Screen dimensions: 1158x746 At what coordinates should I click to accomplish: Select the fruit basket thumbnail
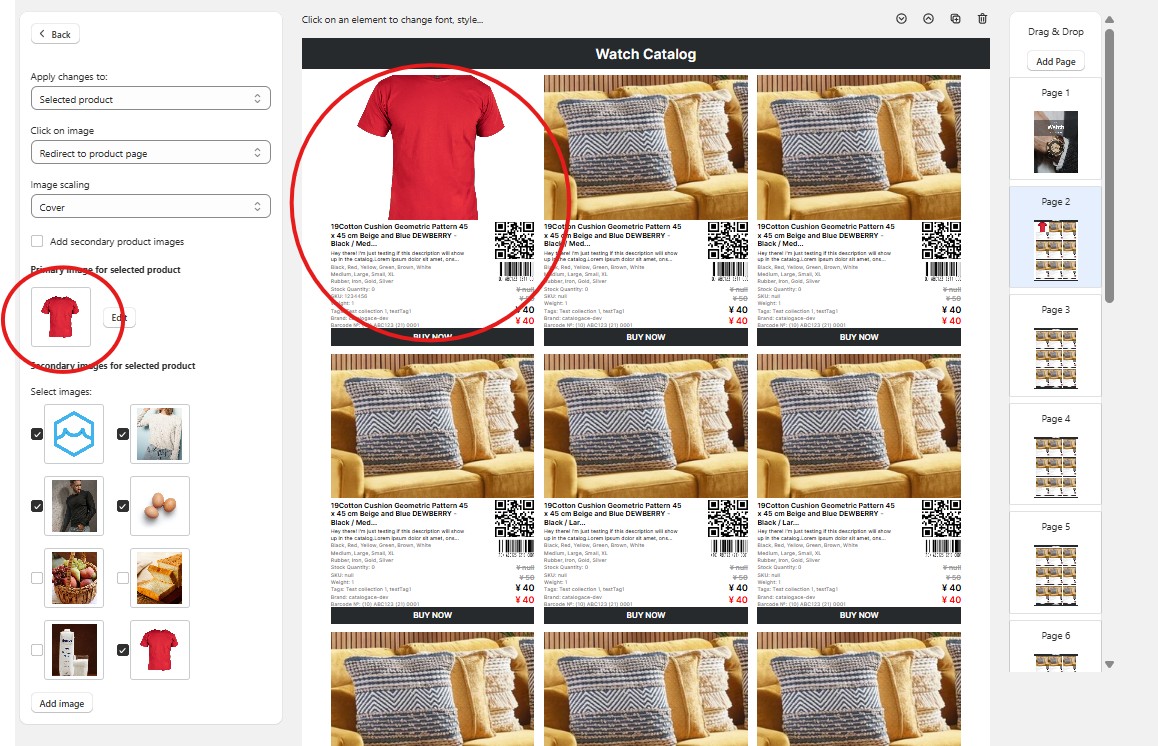(x=74, y=578)
